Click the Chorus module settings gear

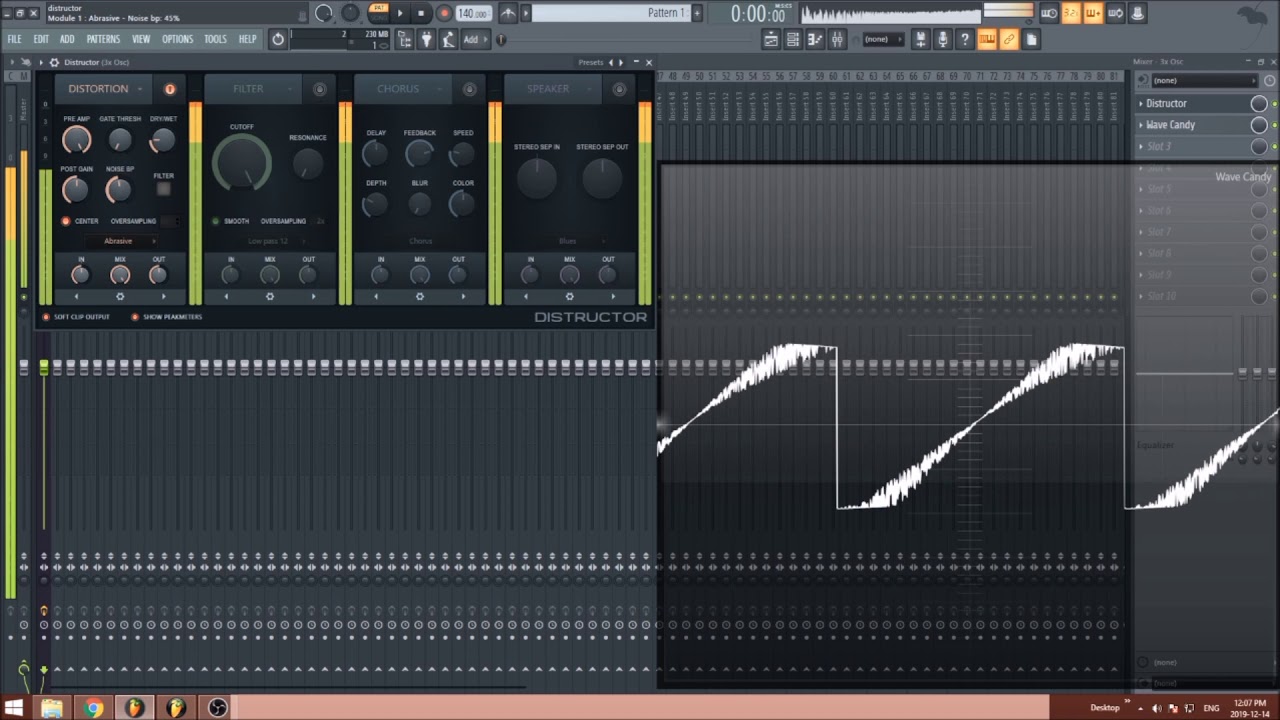click(419, 296)
